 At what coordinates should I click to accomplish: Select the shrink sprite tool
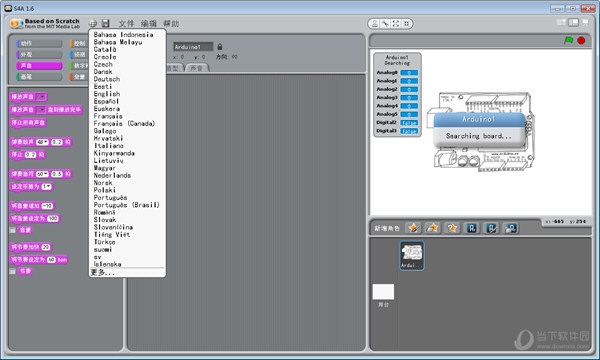pyautogui.click(x=407, y=24)
